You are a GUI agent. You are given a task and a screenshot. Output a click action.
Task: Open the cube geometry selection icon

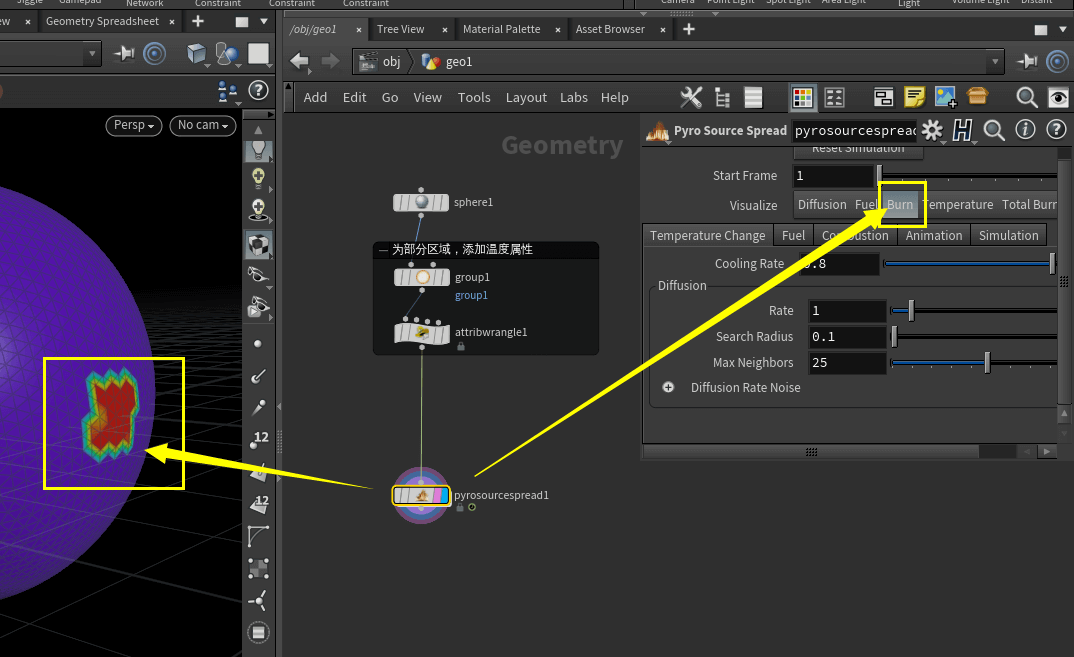pyautogui.click(x=197, y=53)
